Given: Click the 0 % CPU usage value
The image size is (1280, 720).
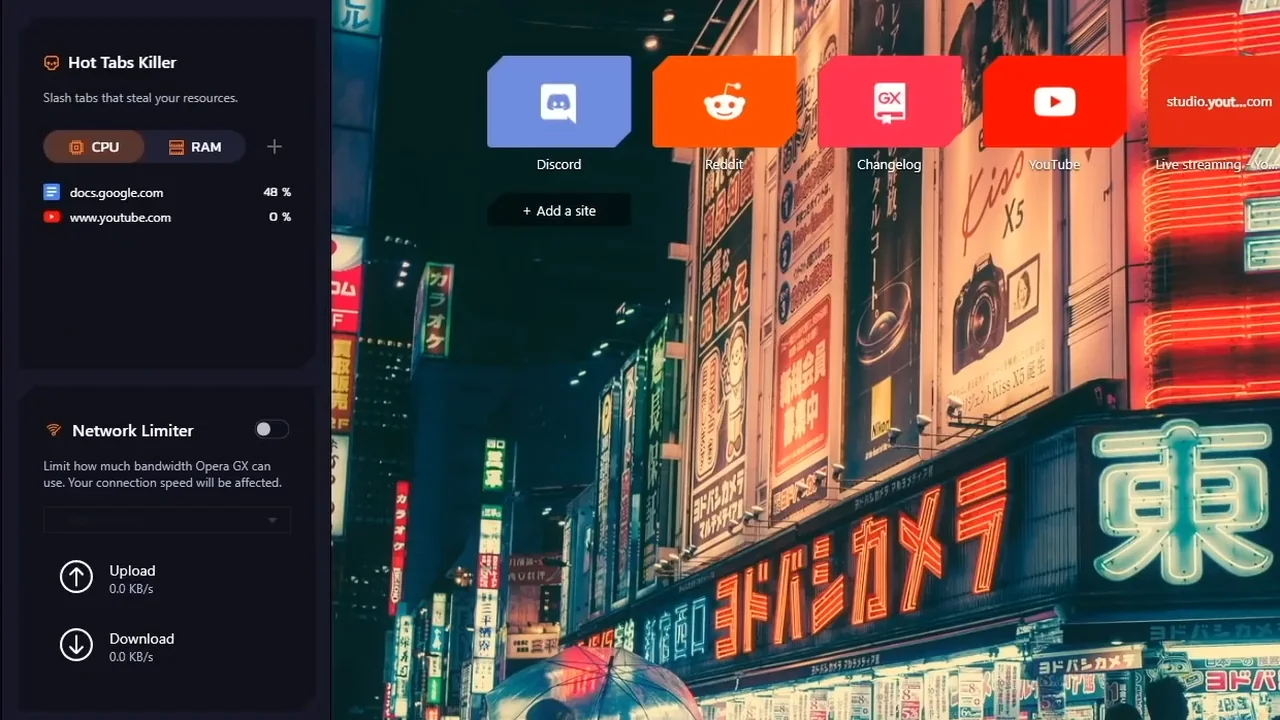Looking at the screenshot, I should [280, 217].
